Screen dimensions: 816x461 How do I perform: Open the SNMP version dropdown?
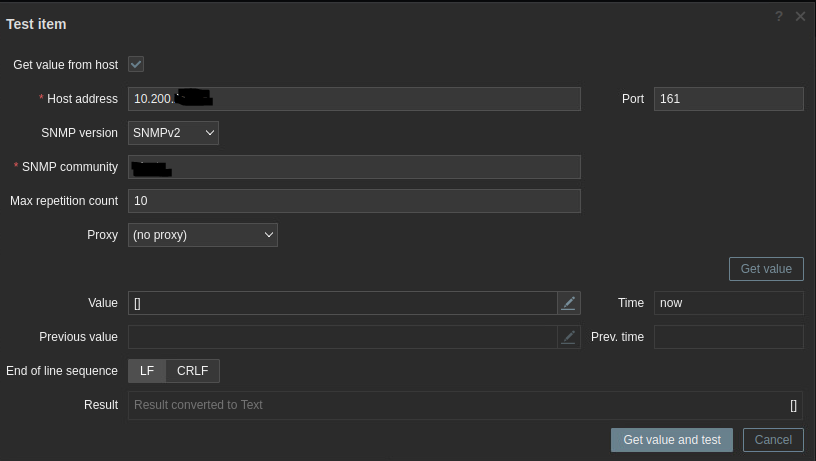click(x=173, y=133)
